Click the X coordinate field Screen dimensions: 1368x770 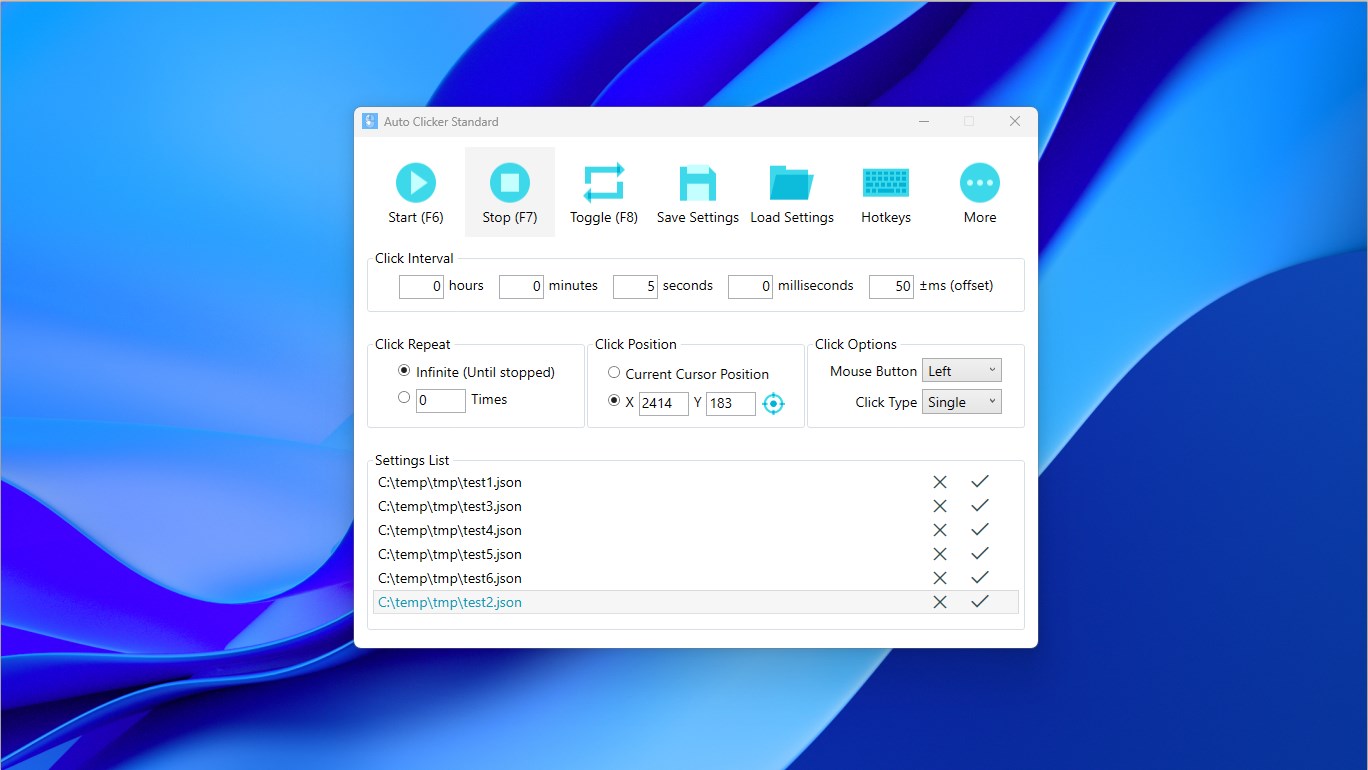click(x=664, y=404)
